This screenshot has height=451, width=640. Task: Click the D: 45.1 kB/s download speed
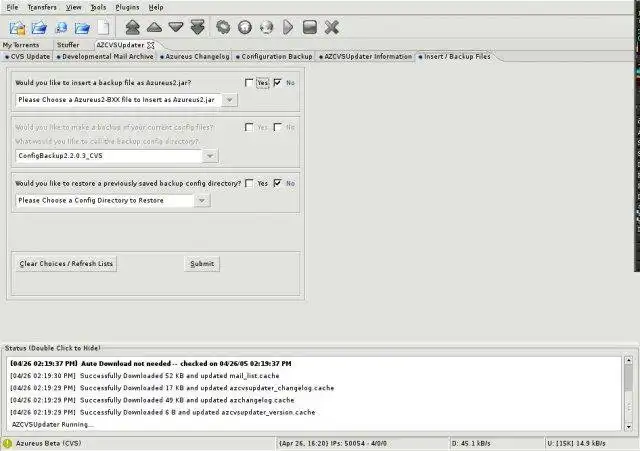(471, 443)
